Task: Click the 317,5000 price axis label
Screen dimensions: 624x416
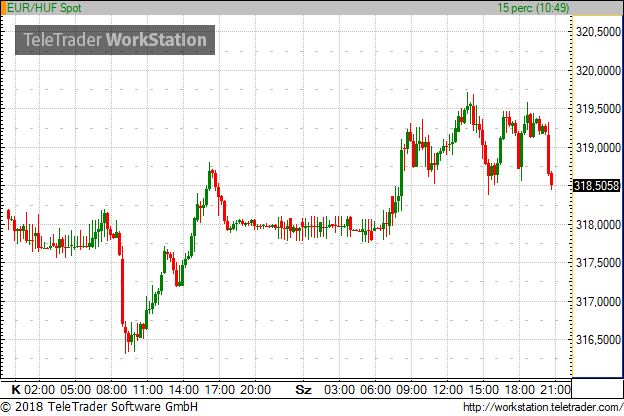Action: 598,263
